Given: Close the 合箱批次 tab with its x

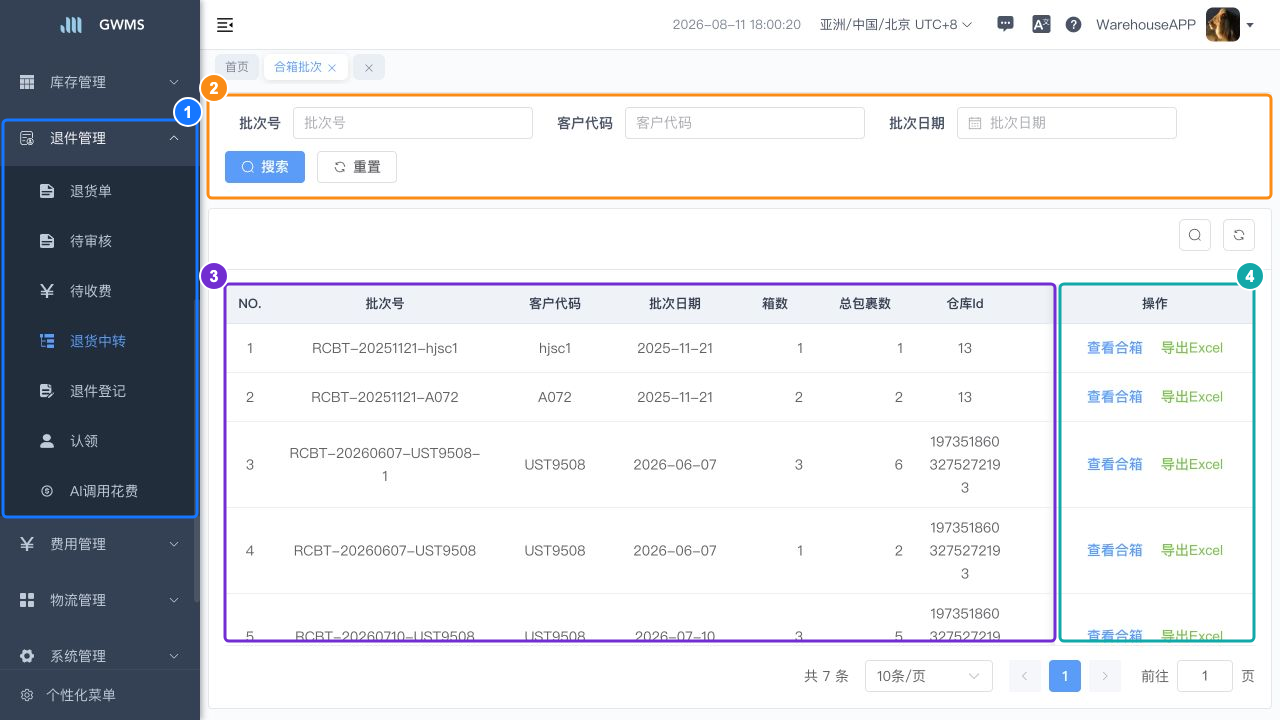Looking at the screenshot, I should click(332, 68).
